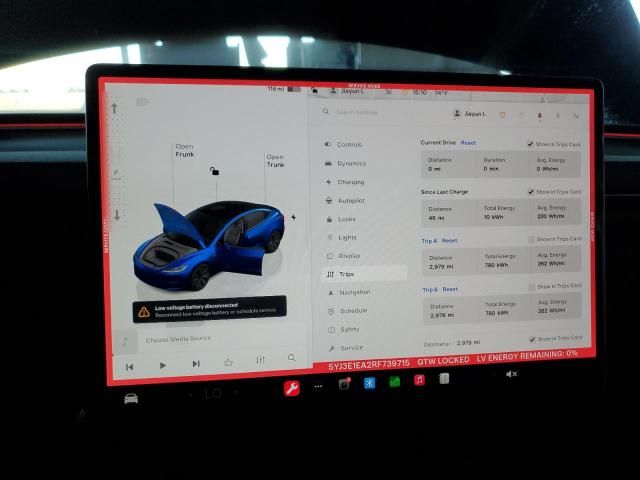Open the Controls settings menu

pyautogui.click(x=349, y=145)
